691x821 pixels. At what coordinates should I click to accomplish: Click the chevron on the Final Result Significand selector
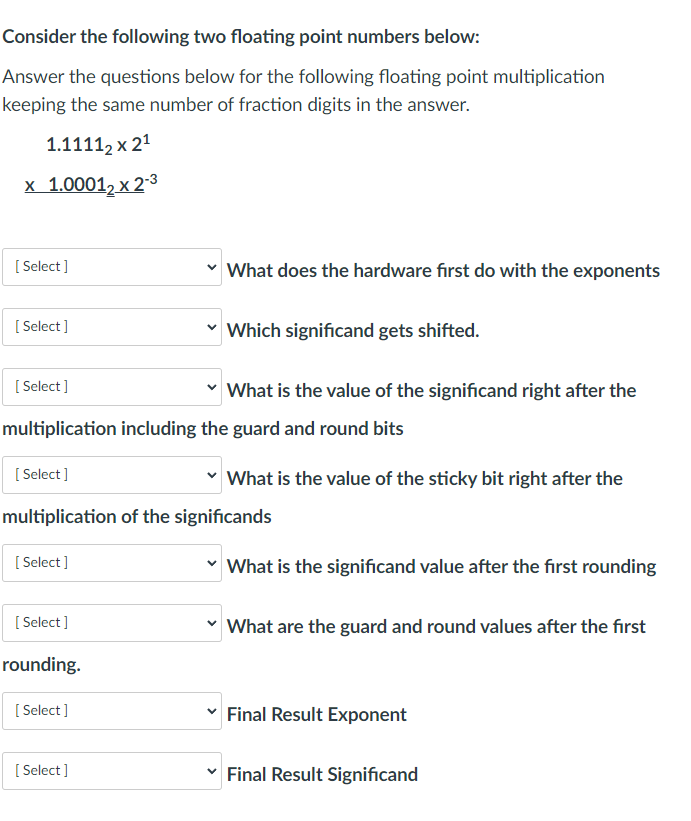[x=210, y=770]
